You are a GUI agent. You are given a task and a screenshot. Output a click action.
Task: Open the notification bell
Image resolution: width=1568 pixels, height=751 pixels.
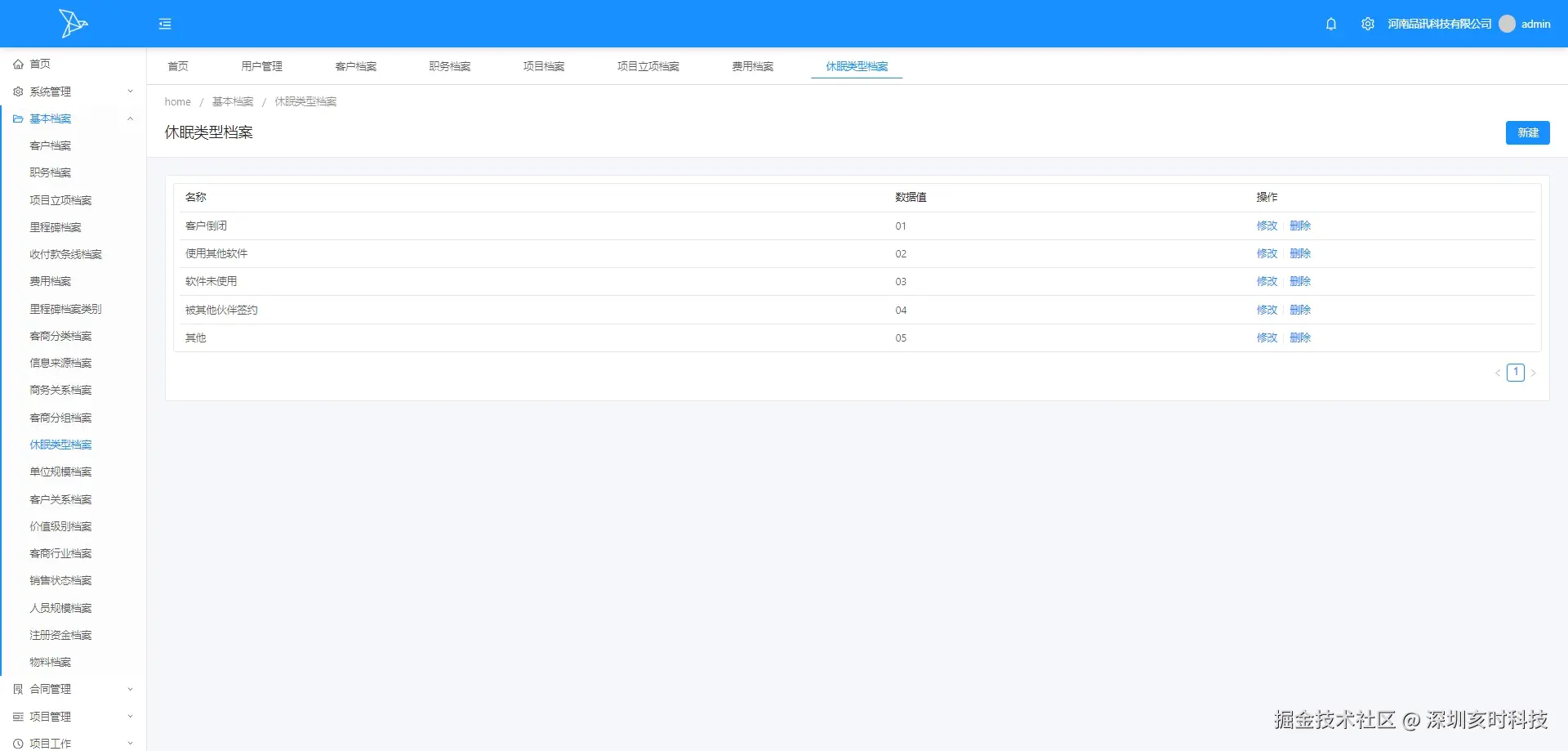[x=1331, y=24]
